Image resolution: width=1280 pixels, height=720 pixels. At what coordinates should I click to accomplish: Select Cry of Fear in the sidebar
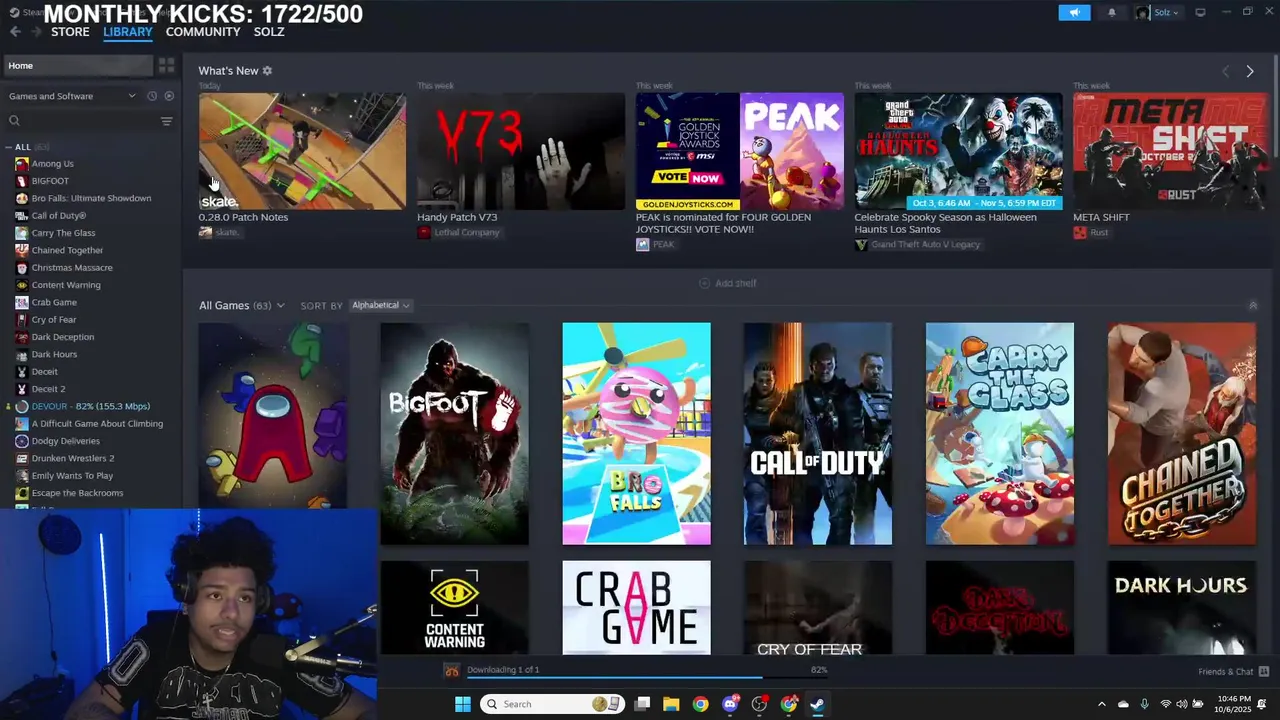(54, 320)
